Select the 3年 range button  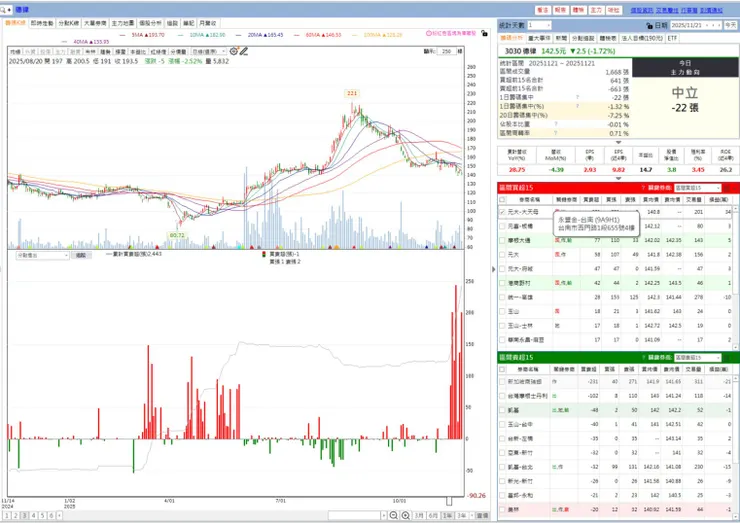coord(462,515)
